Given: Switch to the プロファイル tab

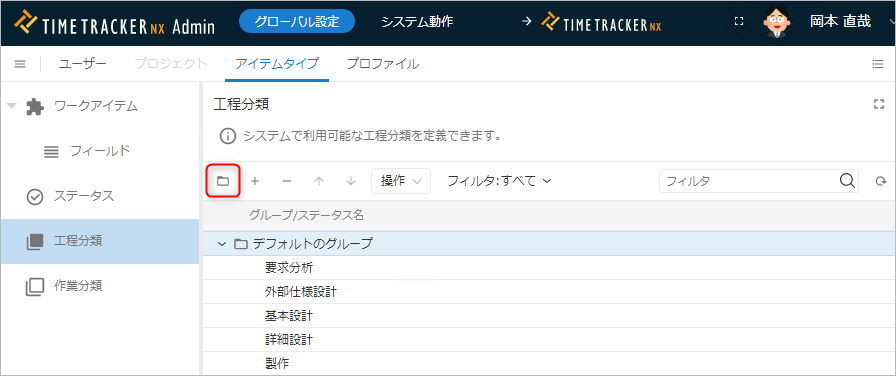Looking at the screenshot, I should (383, 64).
